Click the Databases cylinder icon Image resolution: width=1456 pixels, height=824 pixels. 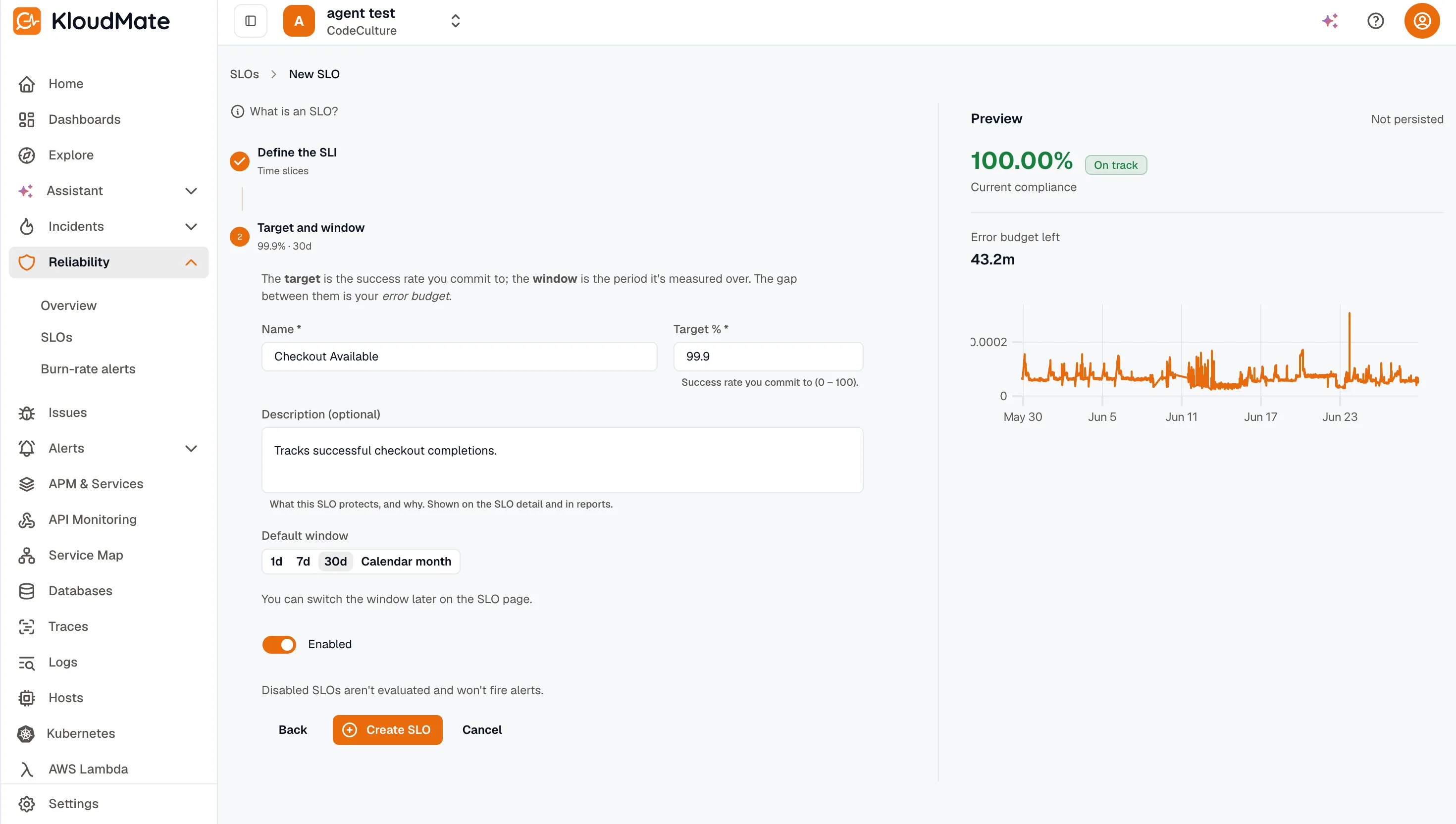click(27, 591)
